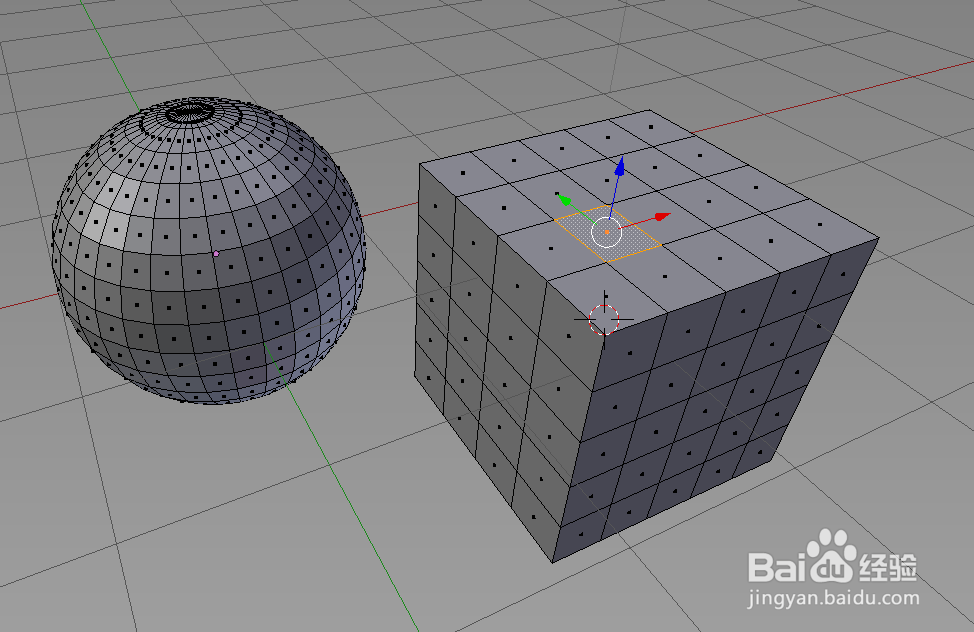Click the white manipulator center circle
974x632 pixels.
pos(606,232)
